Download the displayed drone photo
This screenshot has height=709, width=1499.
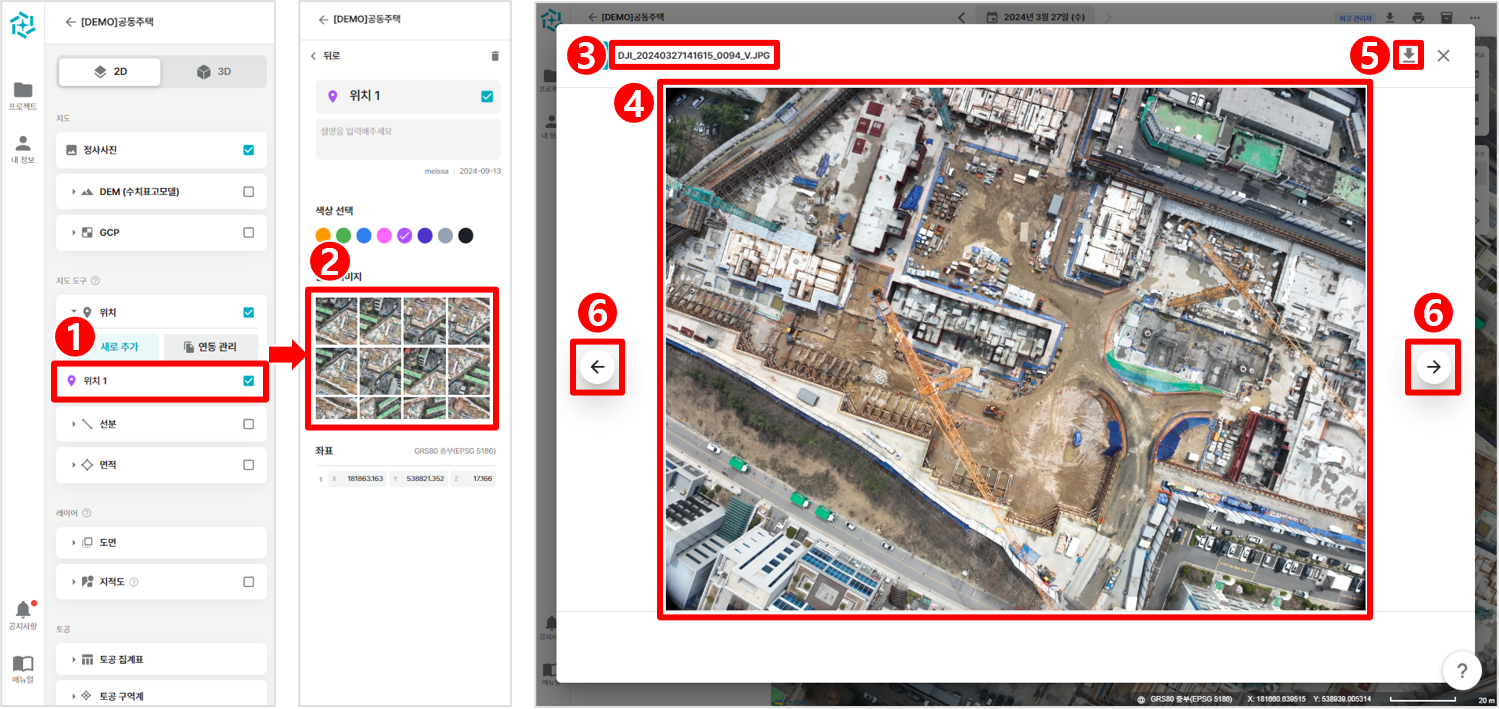pyautogui.click(x=1408, y=55)
